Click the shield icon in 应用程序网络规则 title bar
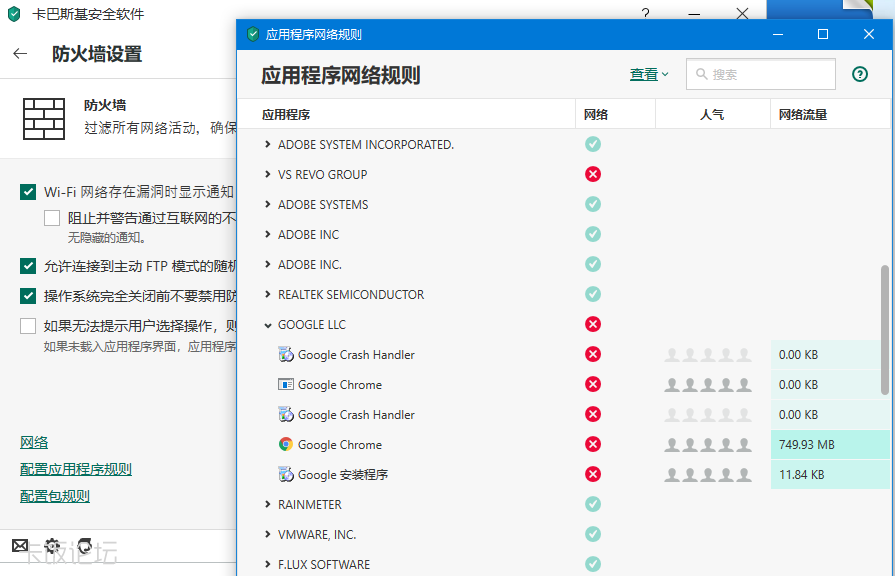 tap(253, 34)
